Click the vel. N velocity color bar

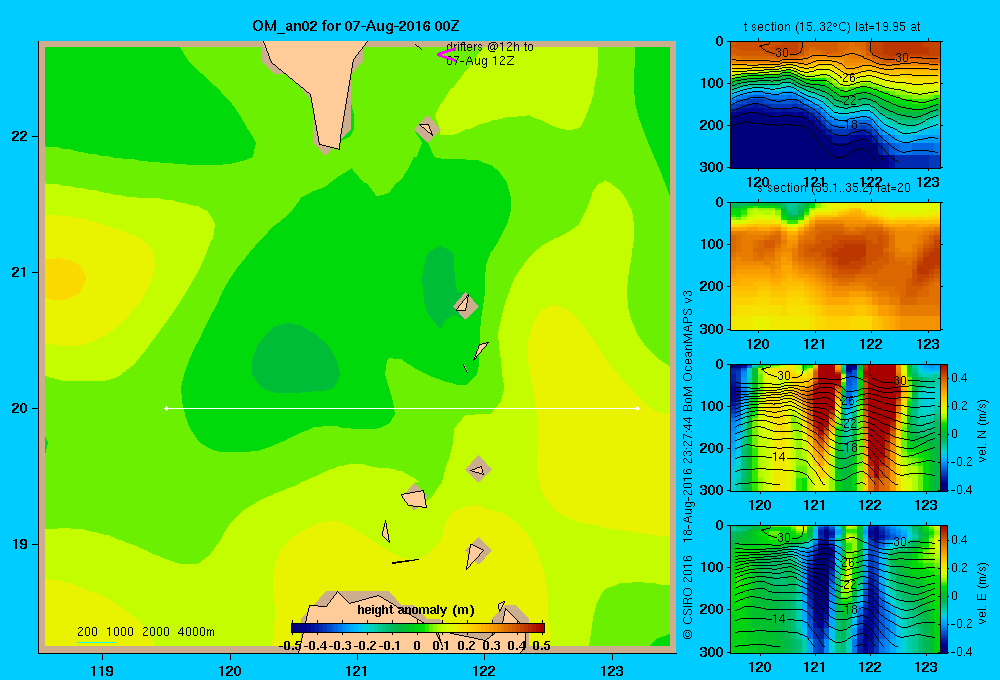coord(944,427)
